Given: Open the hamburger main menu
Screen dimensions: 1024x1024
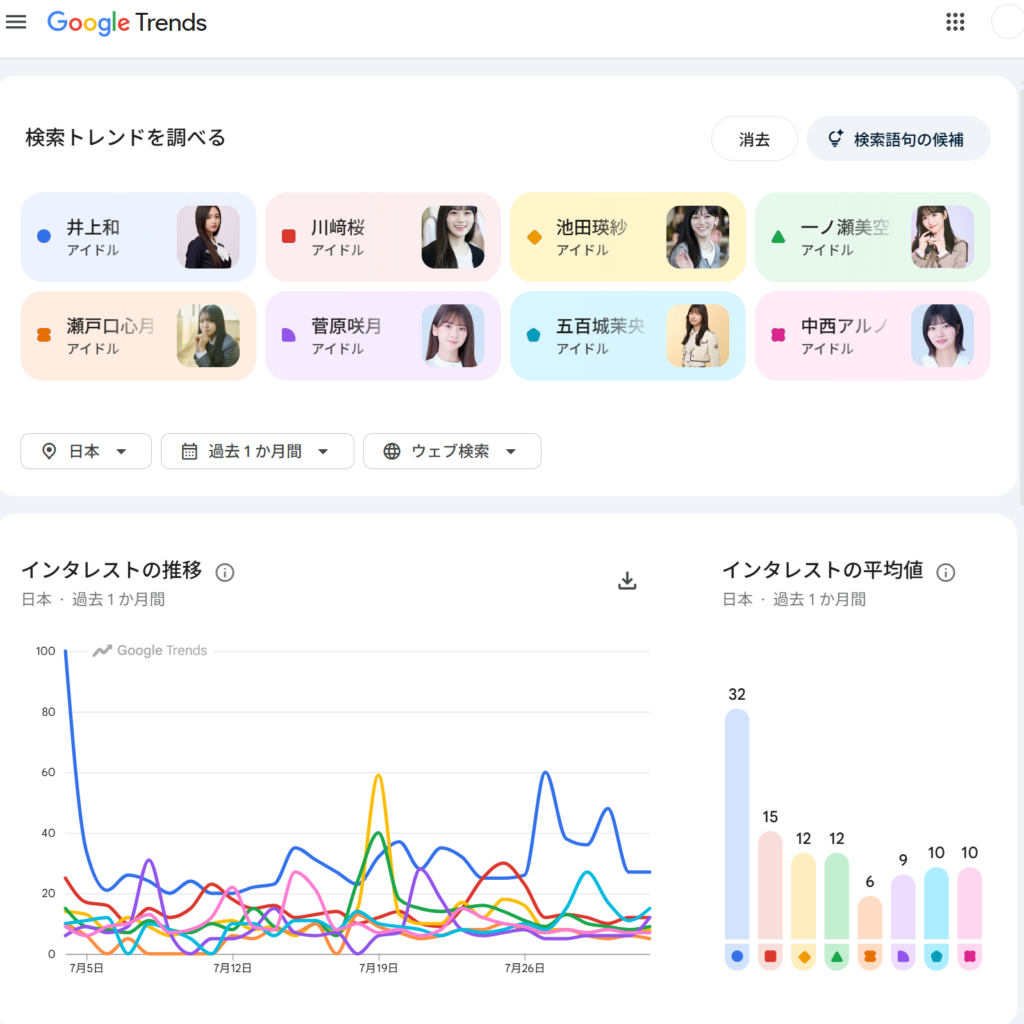Looking at the screenshot, I should (16, 22).
